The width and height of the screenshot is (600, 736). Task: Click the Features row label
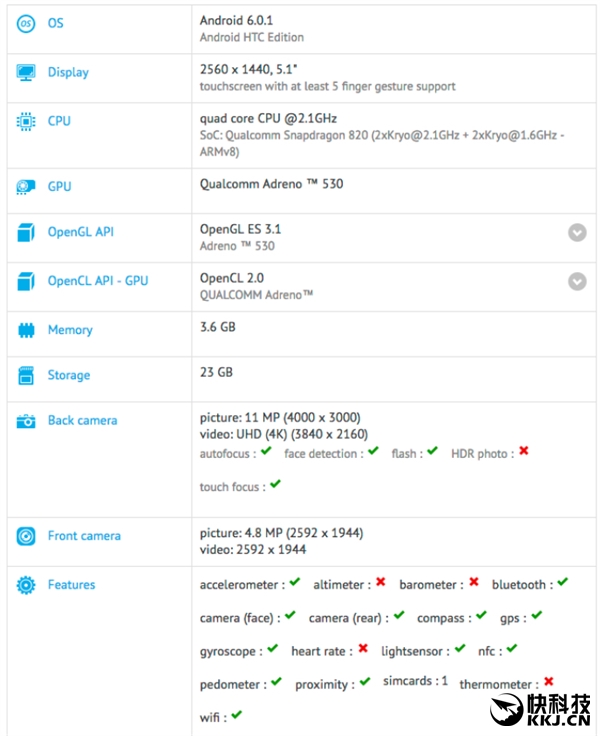72,585
